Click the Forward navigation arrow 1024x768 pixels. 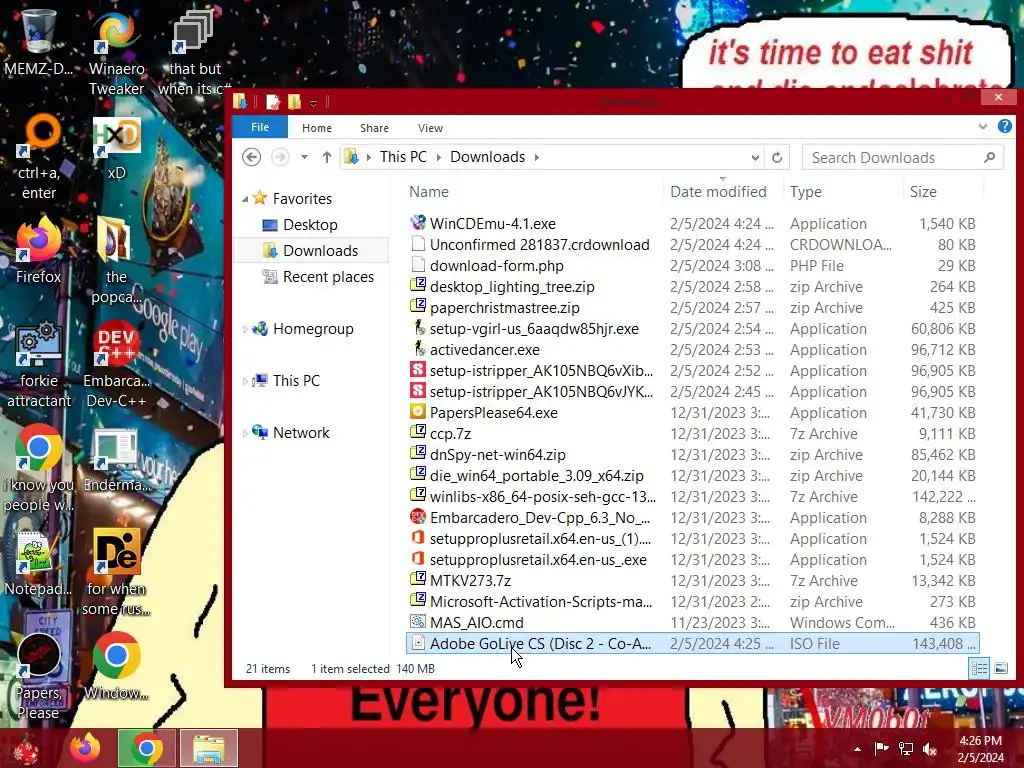280,157
